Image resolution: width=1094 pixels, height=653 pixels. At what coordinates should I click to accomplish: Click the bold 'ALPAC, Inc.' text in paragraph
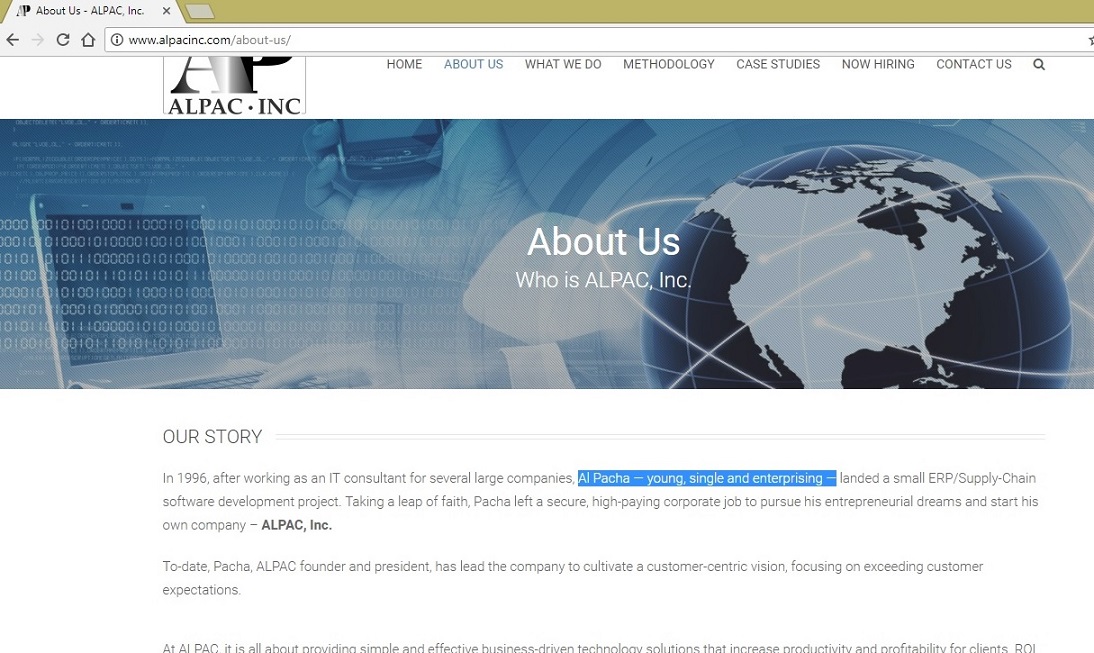tap(297, 525)
